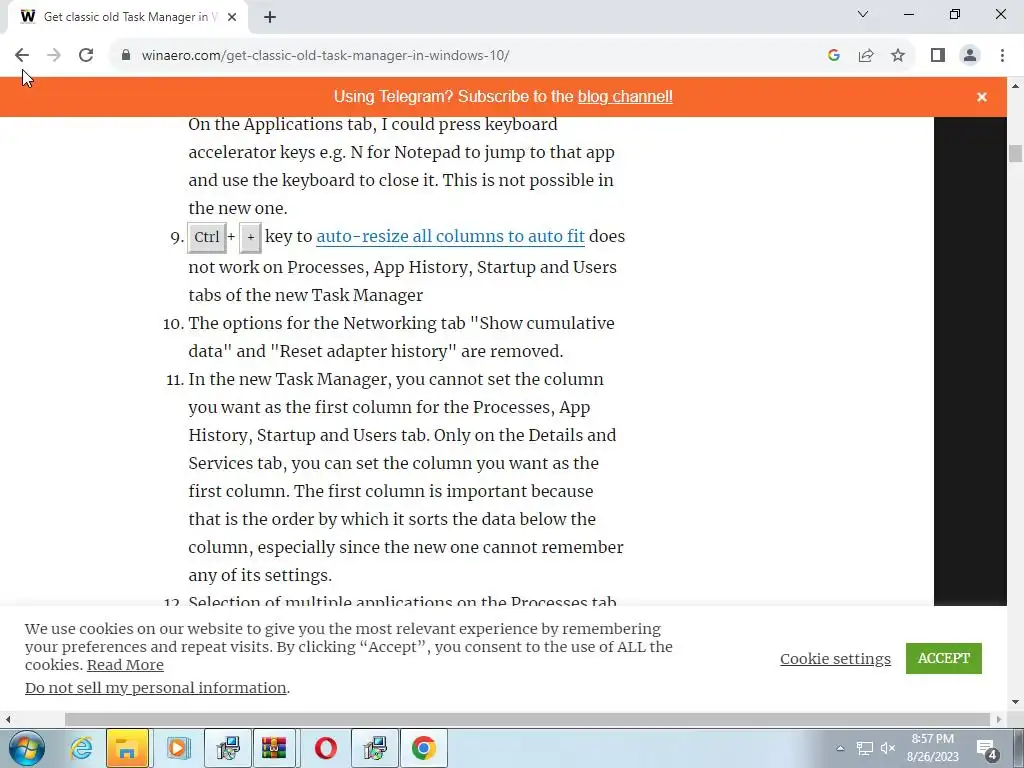Open WinRAR from the taskbar
The height and width of the screenshot is (768, 1024).
point(275,748)
